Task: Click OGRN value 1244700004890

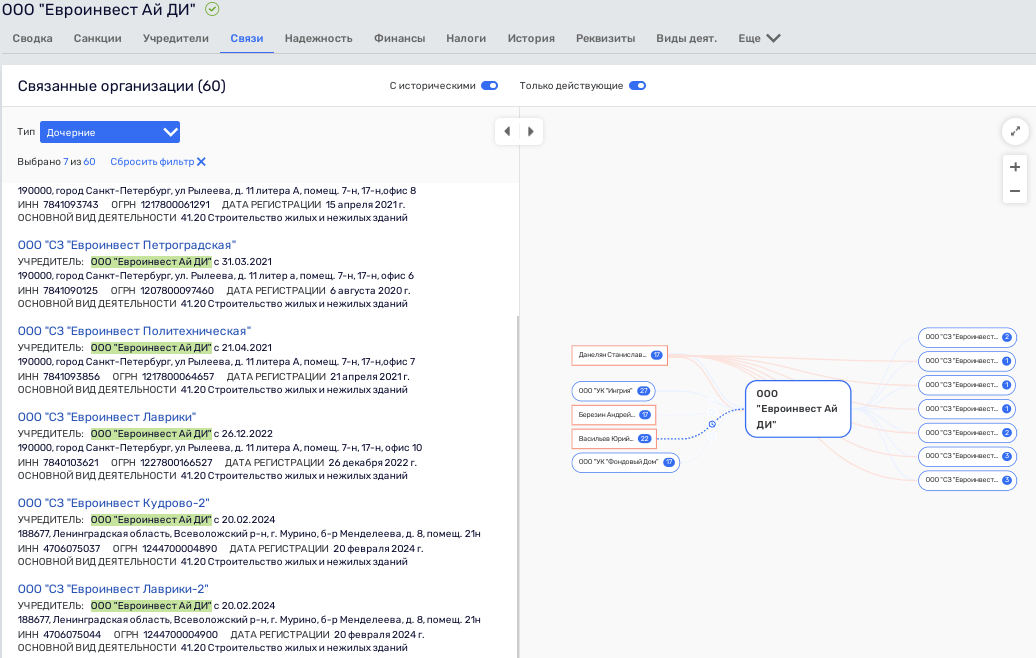Action: click(x=180, y=549)
